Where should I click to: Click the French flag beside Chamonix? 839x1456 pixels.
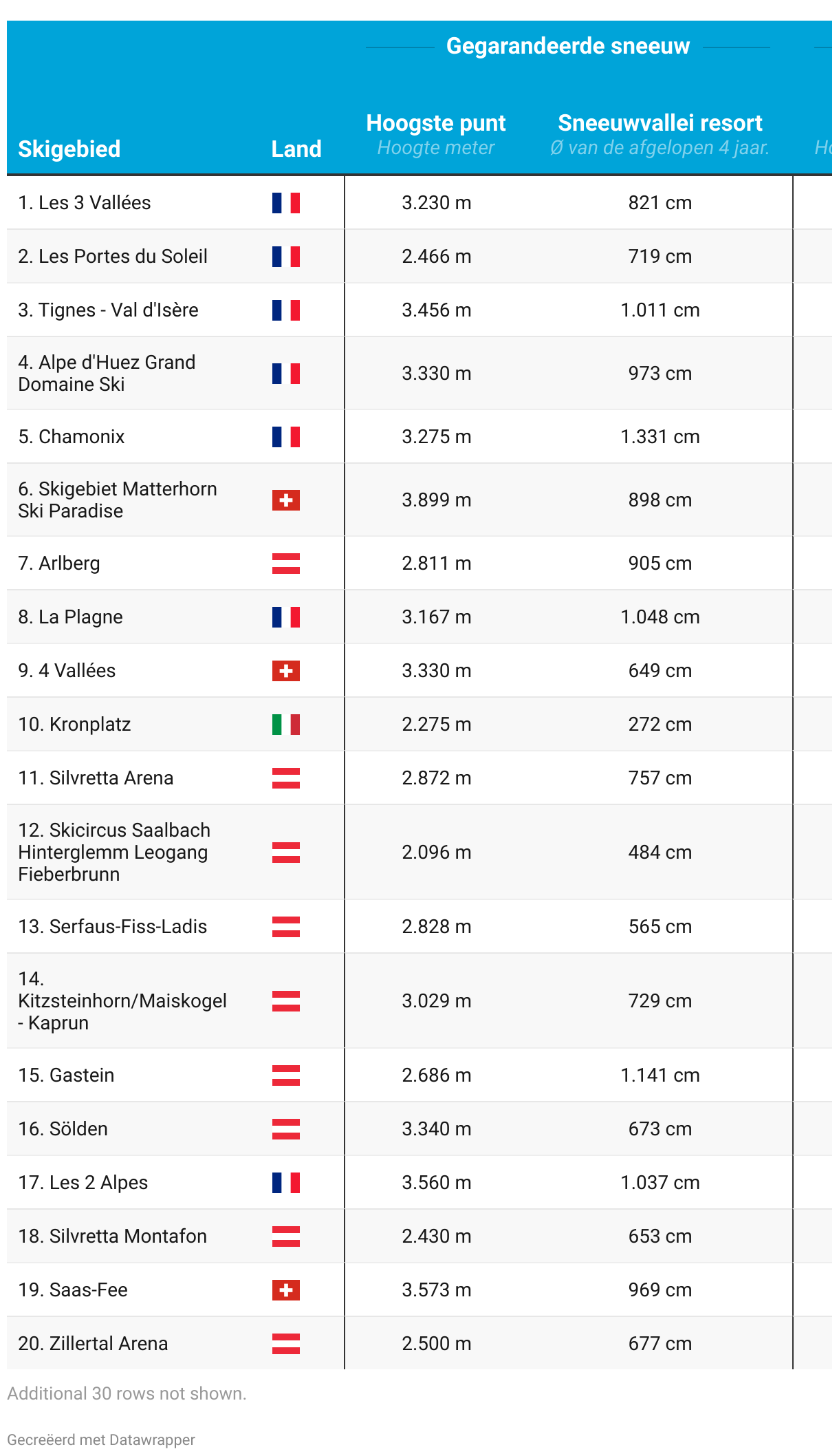286,437
